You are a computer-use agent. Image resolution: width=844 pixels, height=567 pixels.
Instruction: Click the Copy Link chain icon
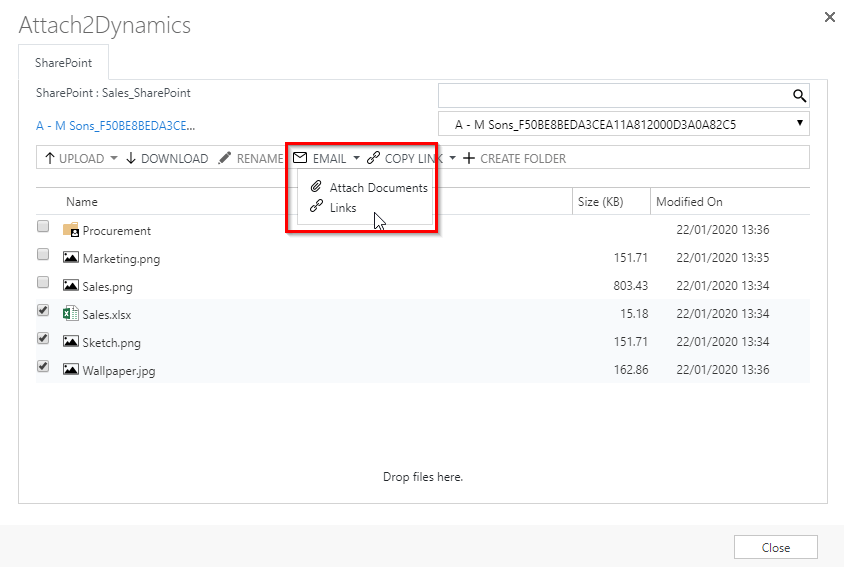coord(373,158)
